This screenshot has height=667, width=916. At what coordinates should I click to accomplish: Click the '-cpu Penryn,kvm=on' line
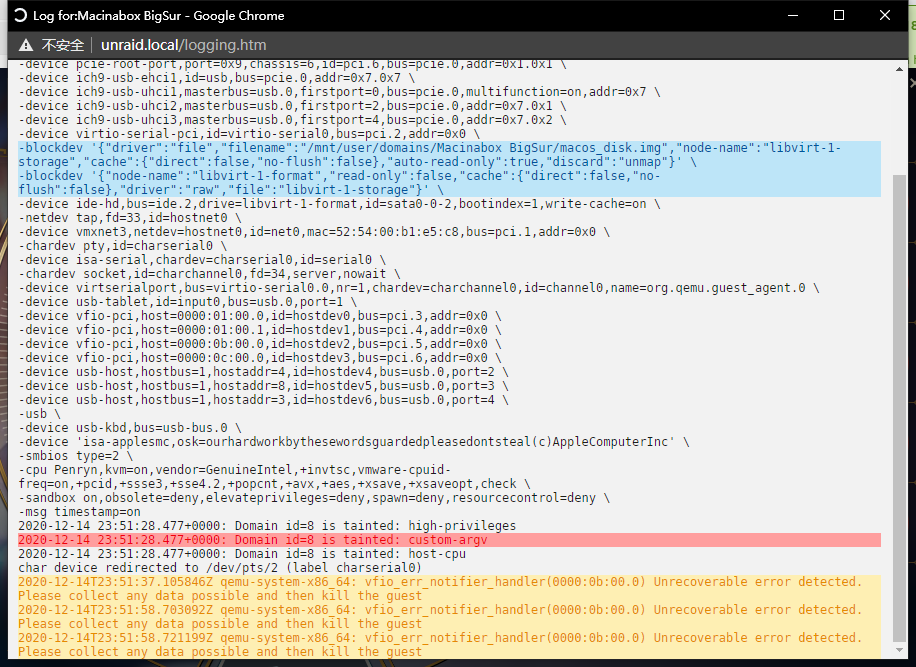[275, 477]
